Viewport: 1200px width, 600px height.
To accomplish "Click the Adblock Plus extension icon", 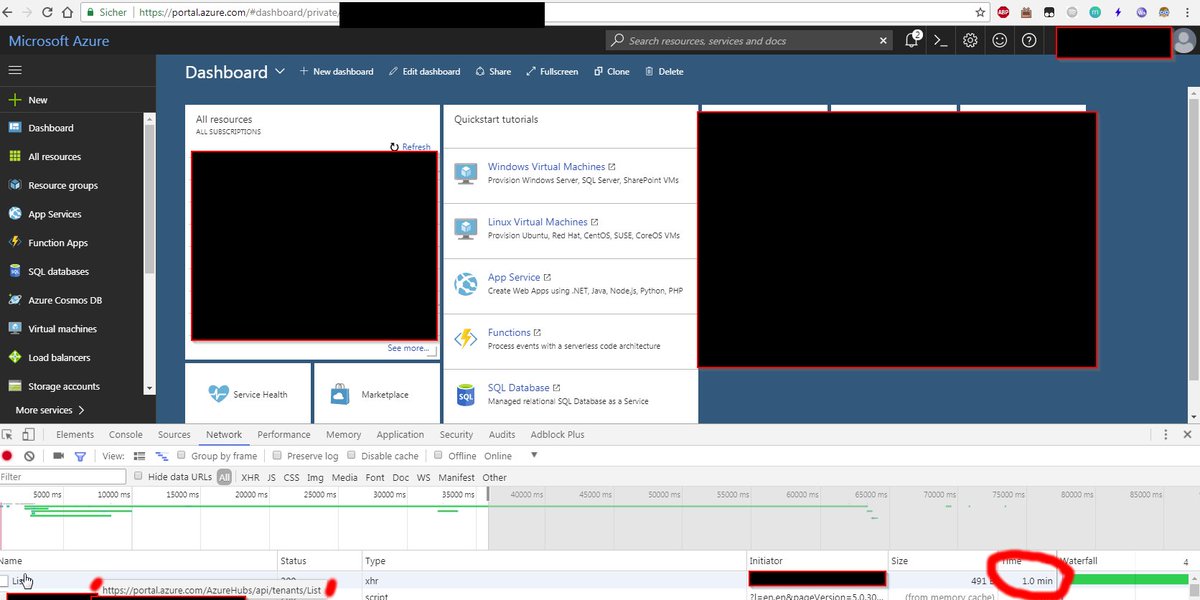I will click(x=1003, y=12).
